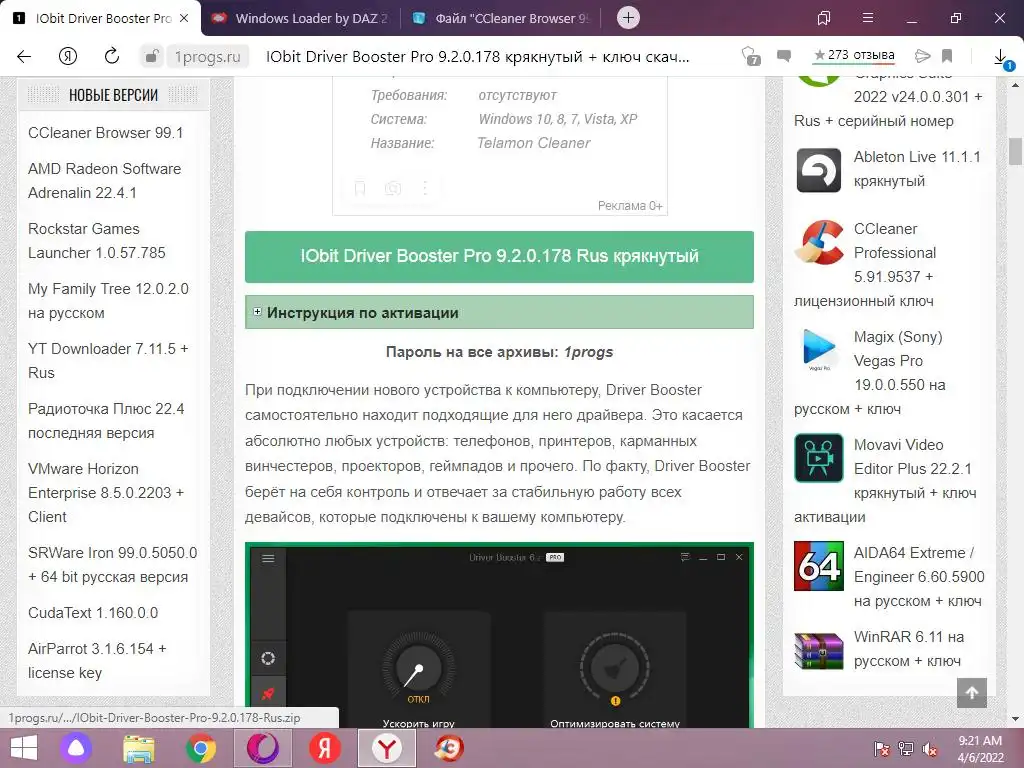Open AIDA64 Extreme / Engineer 6.60.5900 text link
Screen dimensions: 1024x768
(919, 577)
